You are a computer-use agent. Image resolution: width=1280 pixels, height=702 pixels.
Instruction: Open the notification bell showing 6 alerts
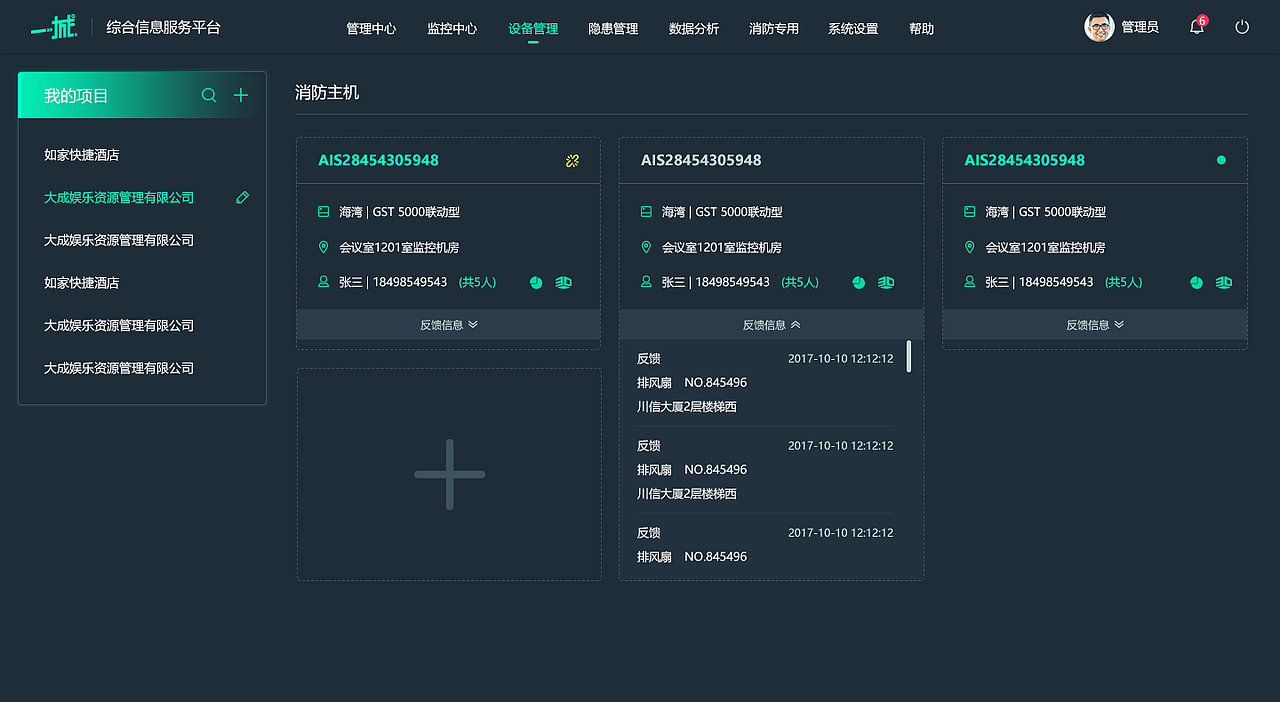click(x=1196, y=27)
